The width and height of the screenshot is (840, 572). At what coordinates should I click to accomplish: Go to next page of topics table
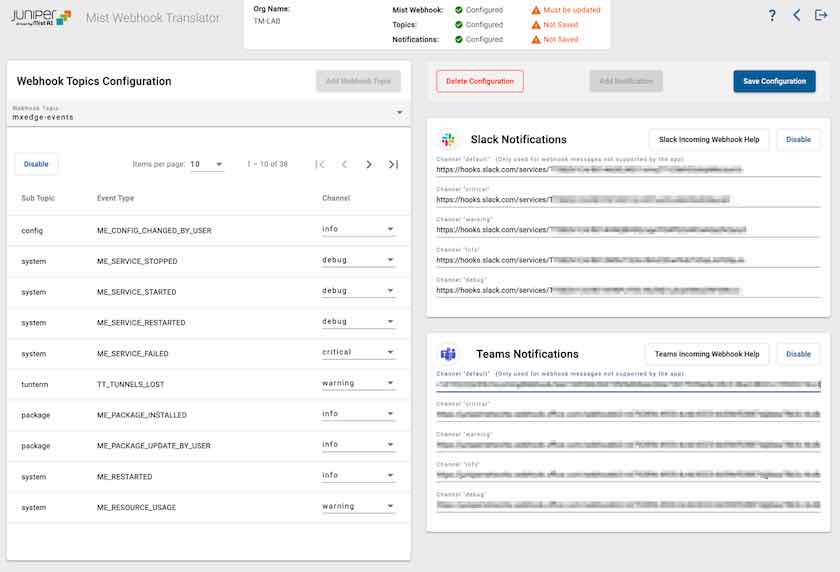pos(369,164)
